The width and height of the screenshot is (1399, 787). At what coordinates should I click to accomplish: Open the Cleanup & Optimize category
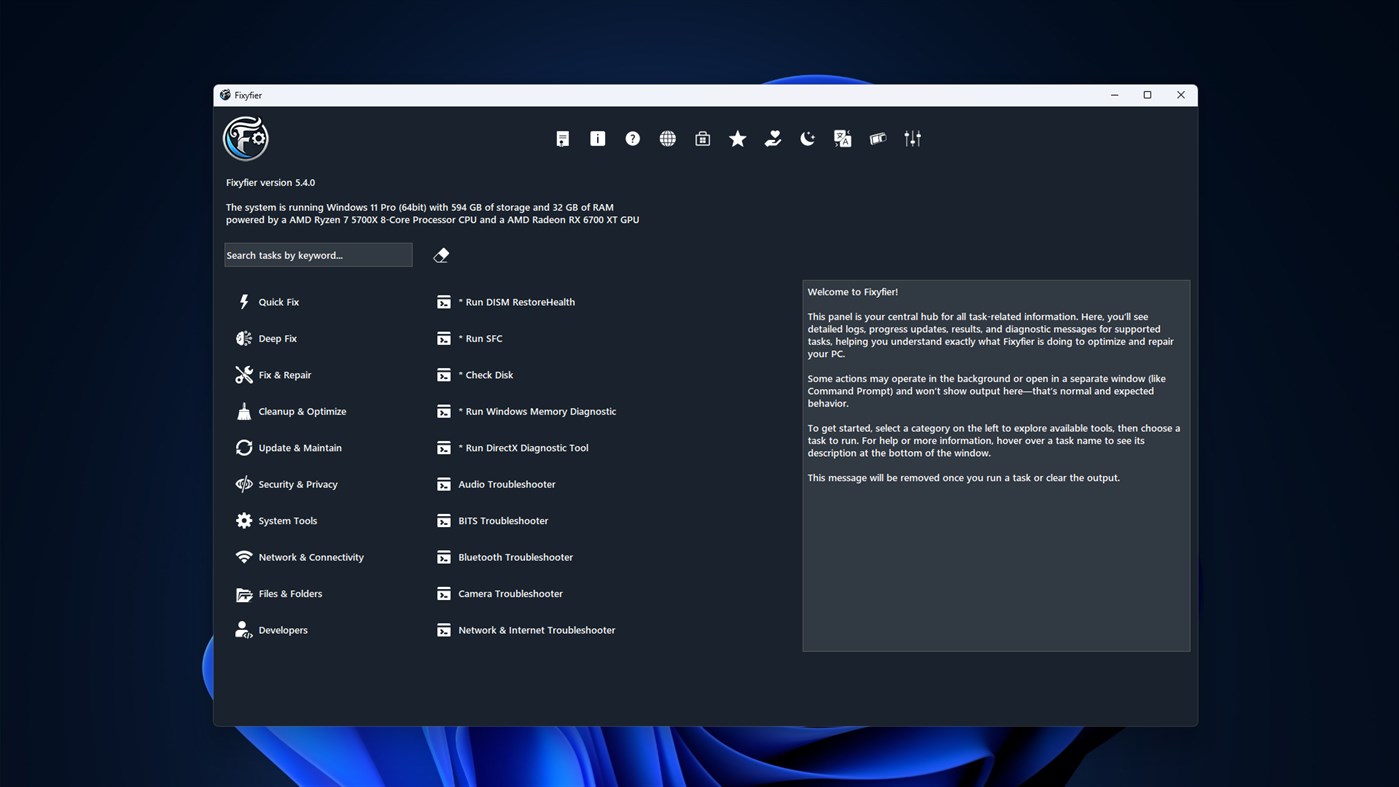click(x=290, y=412)
